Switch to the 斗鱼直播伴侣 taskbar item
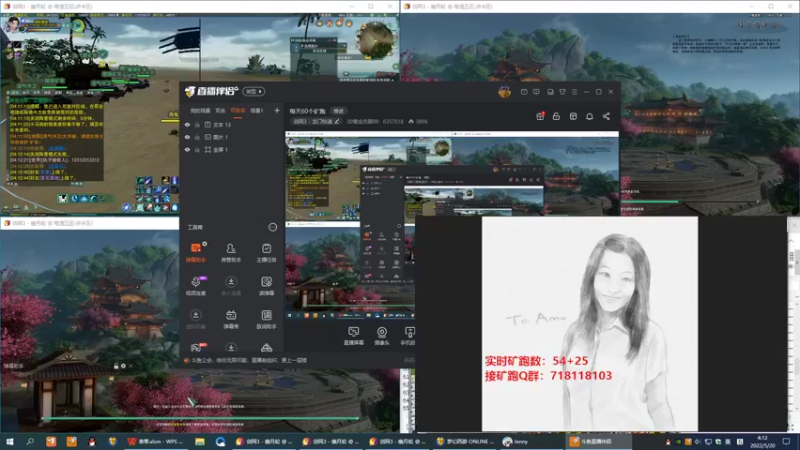 pyautogui.click(x=598, y=441)
